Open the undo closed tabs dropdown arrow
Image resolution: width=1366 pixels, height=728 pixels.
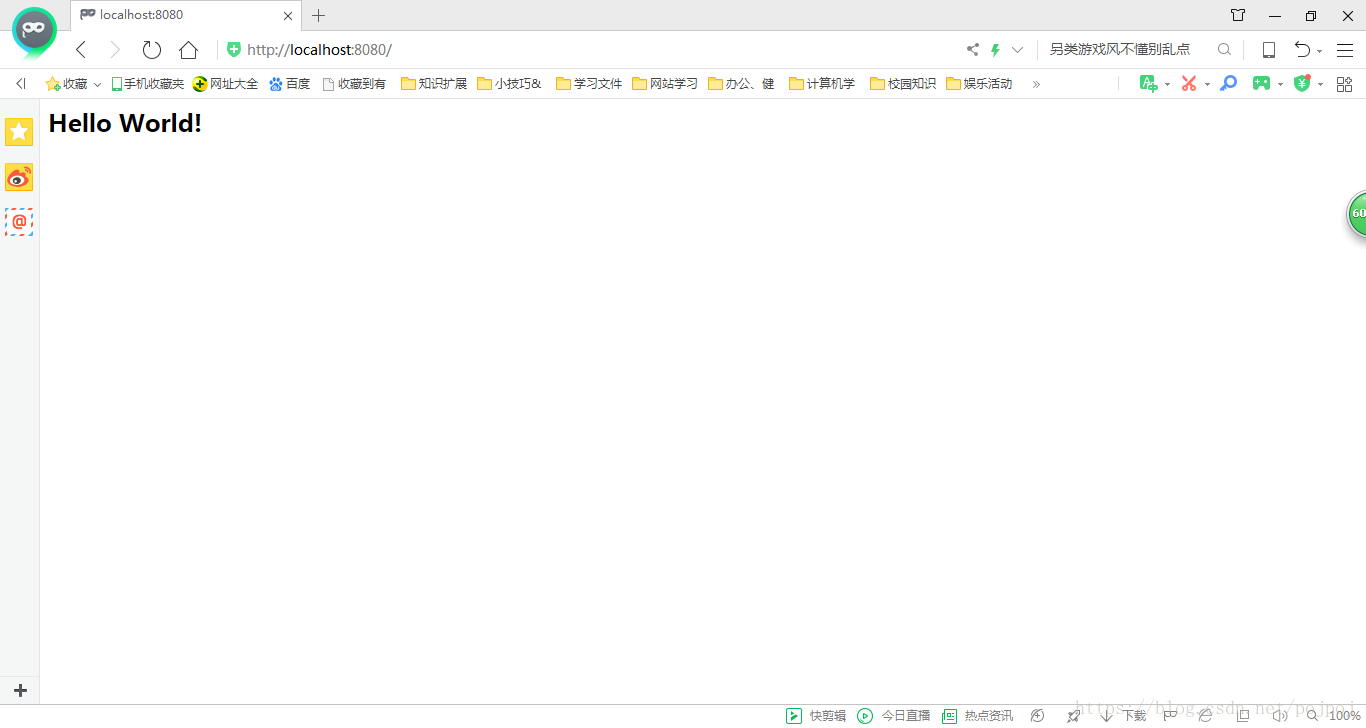click(1319, 51)
